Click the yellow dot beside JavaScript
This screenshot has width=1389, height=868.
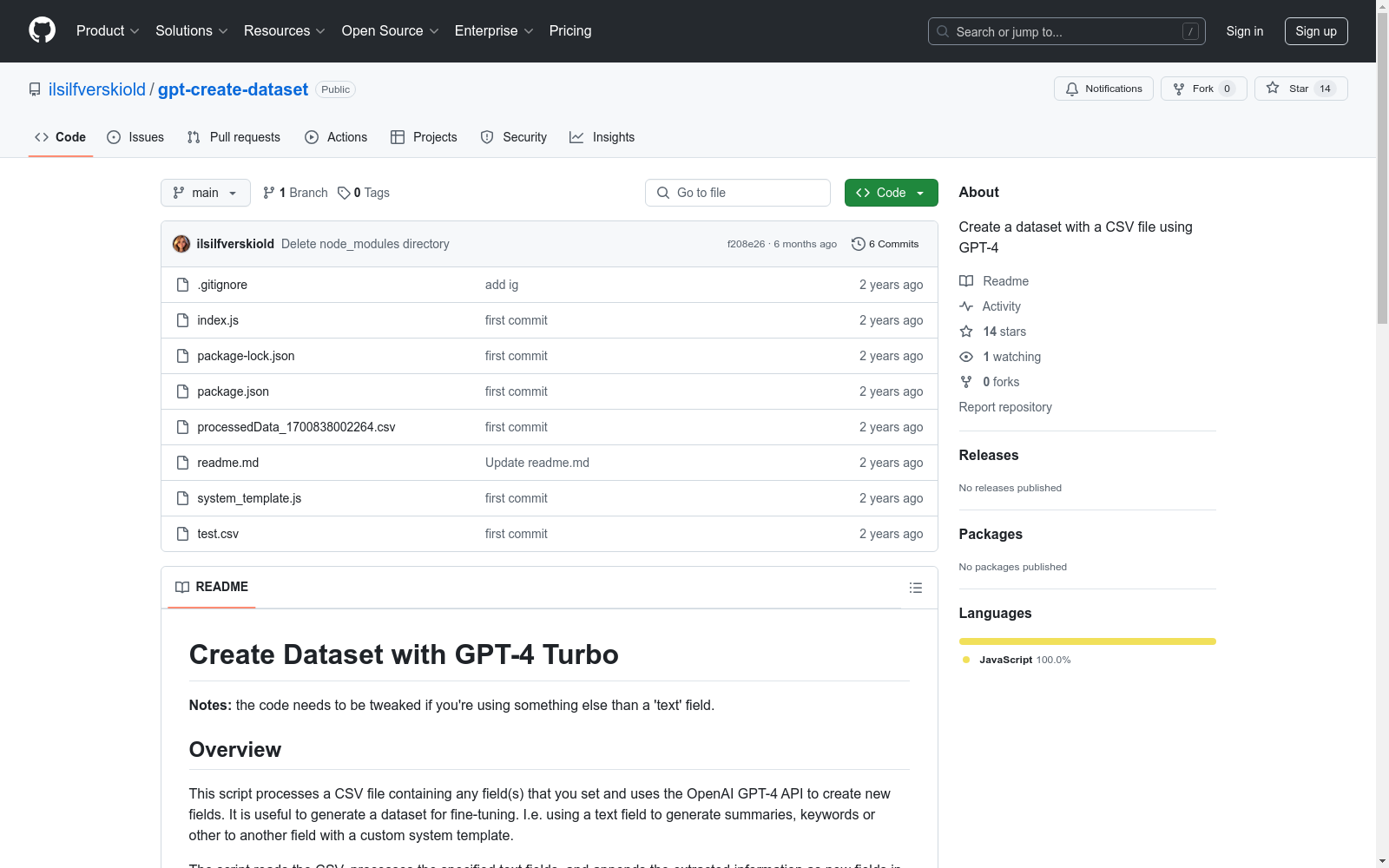point(966,660)
